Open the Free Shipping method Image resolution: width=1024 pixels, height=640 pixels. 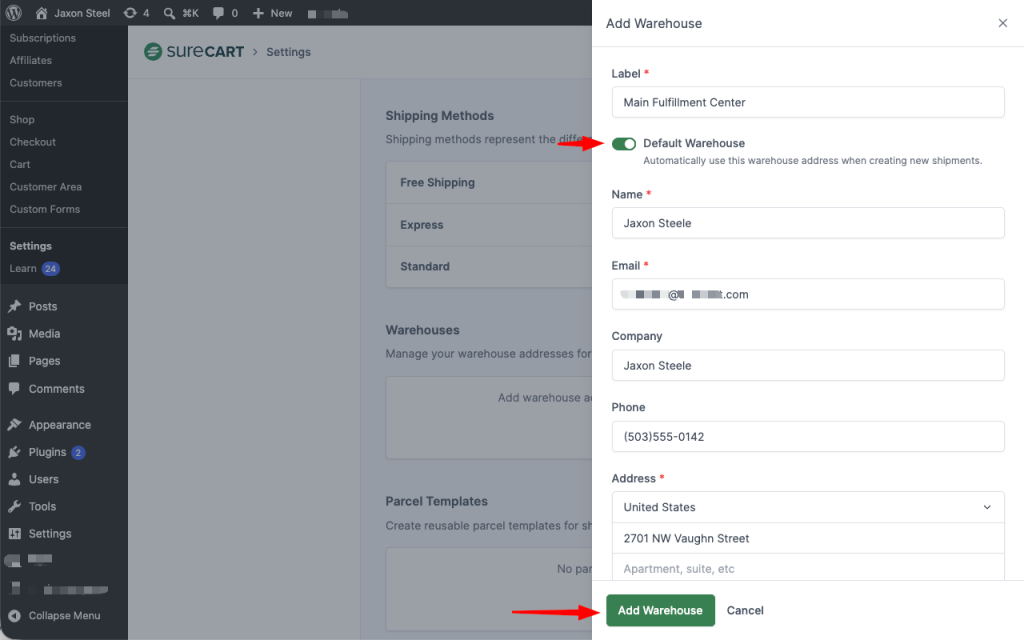click(489, 182)
